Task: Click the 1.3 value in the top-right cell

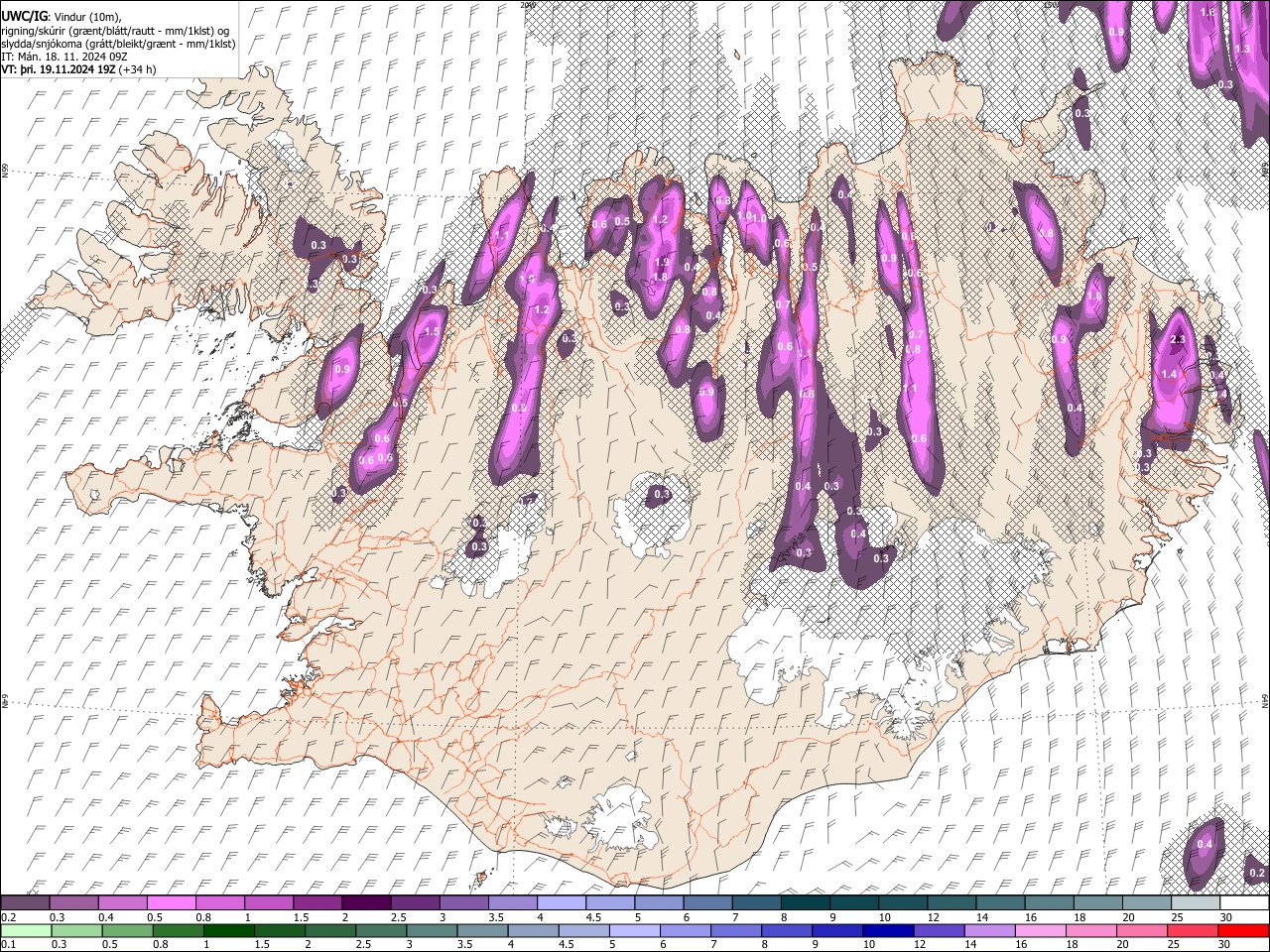Action: click(x=1243, y=49)
